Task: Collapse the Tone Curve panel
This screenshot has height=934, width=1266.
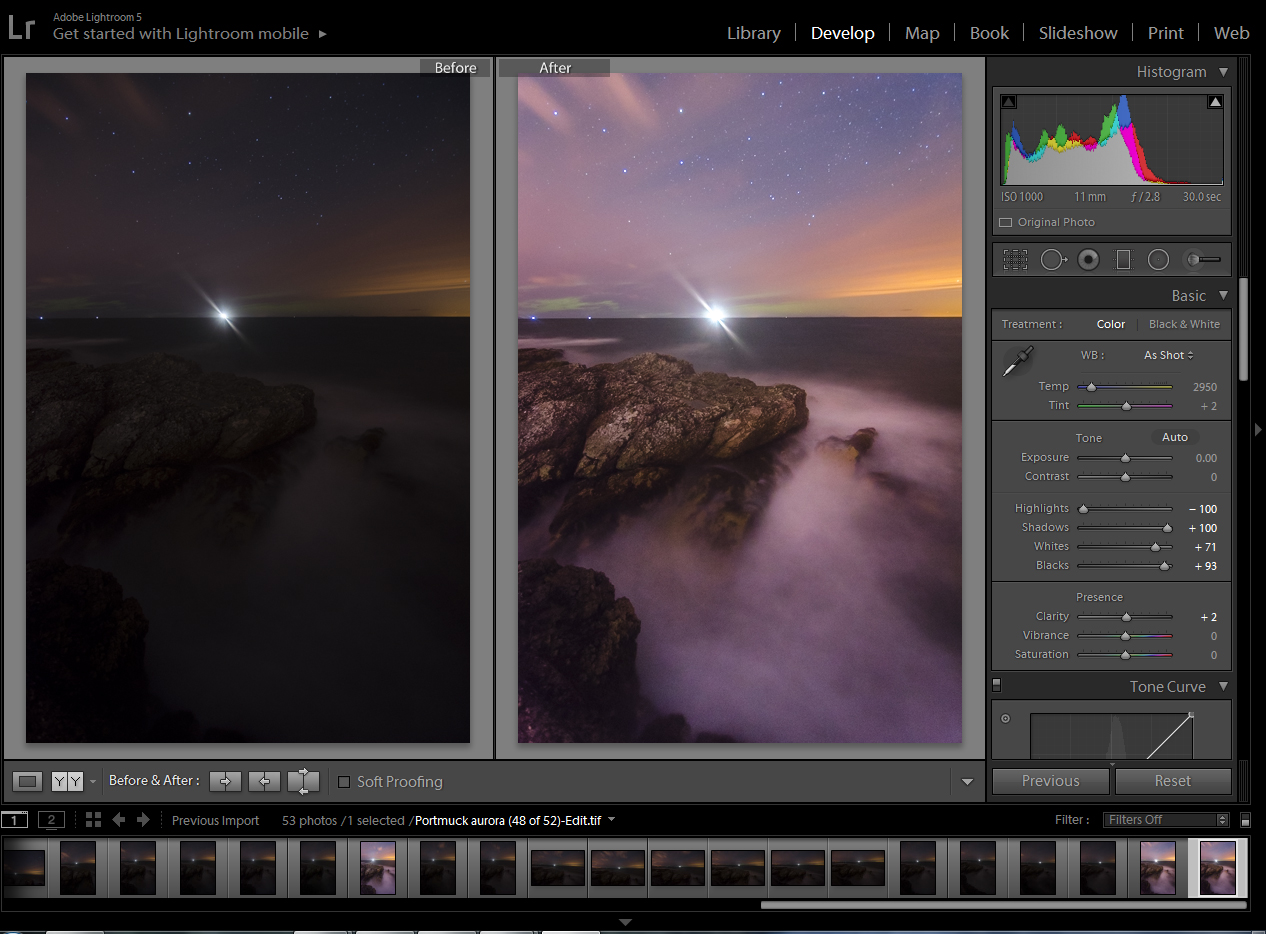Action: click(1223, 687)
